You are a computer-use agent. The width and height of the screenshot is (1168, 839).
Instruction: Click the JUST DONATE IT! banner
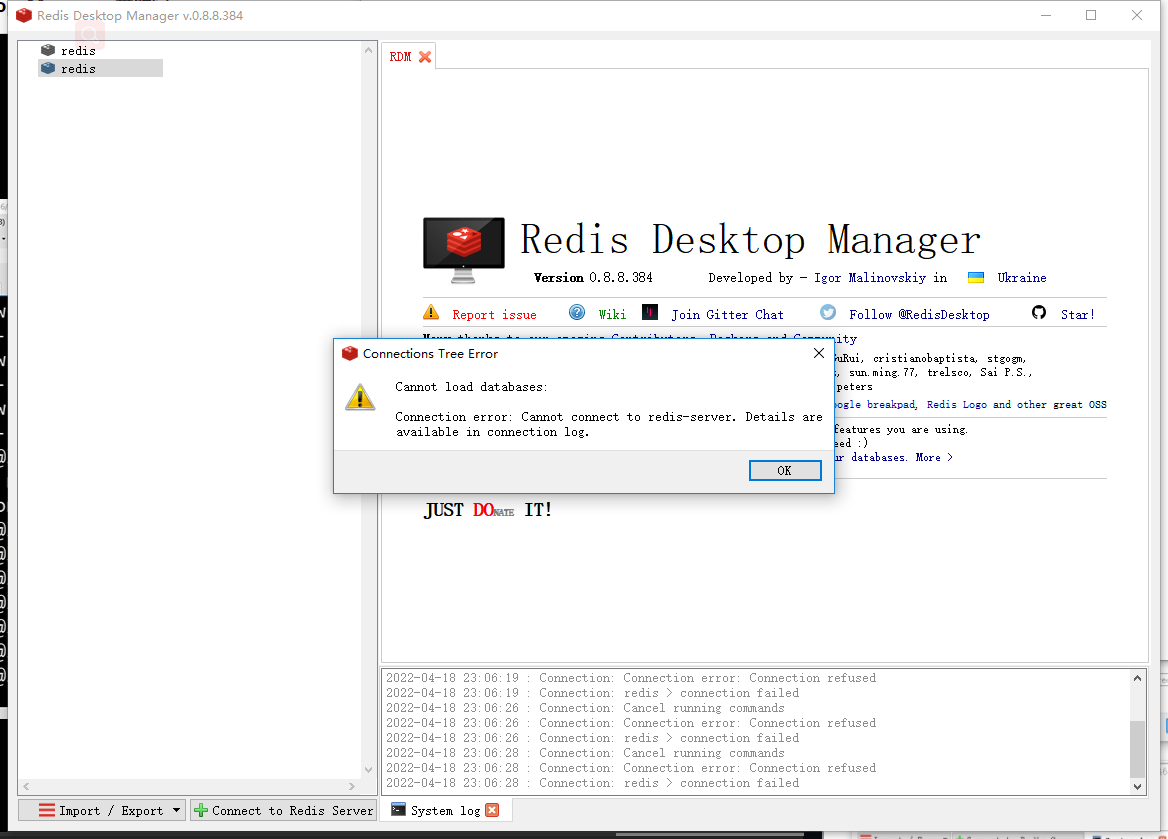coord(488,510)
